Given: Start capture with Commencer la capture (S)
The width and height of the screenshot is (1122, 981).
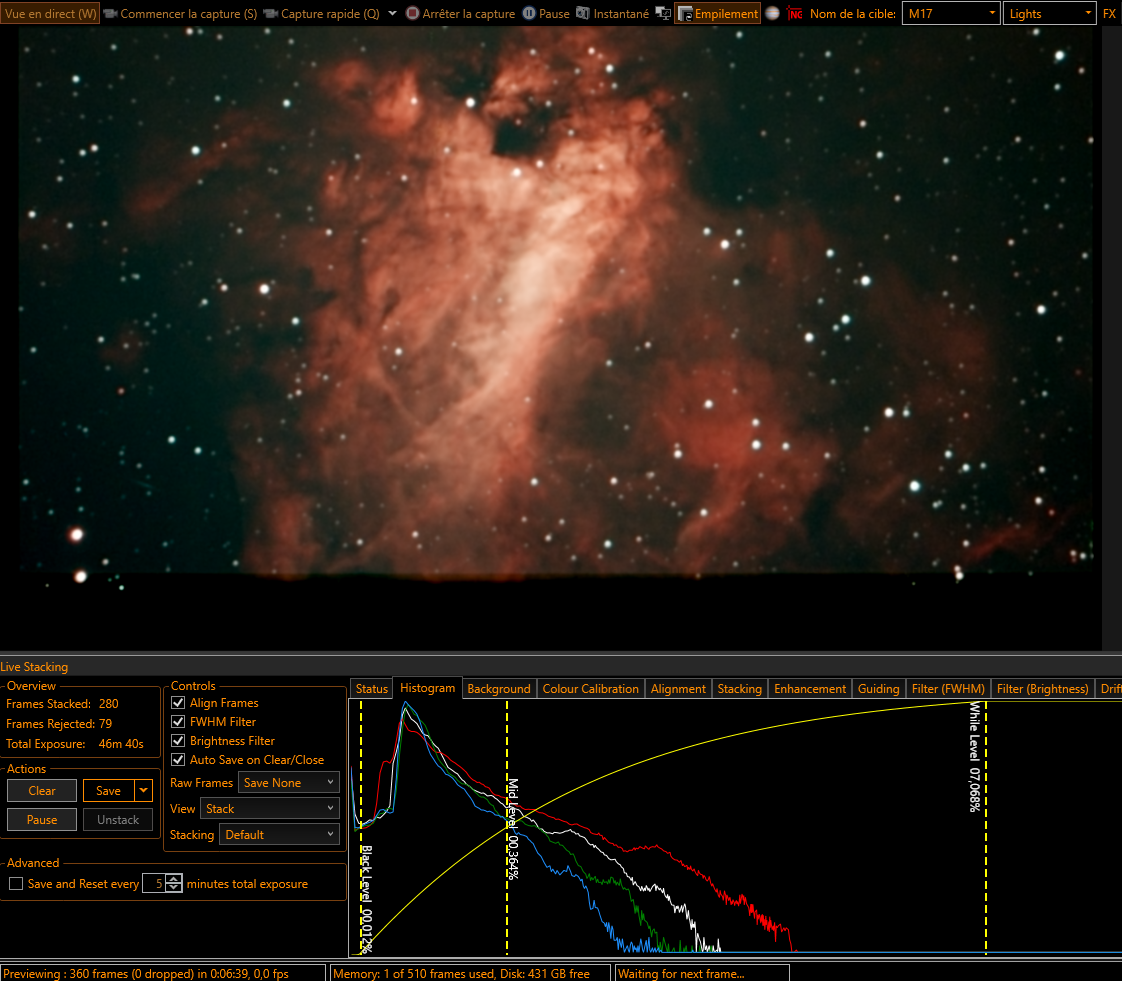Looking at the screenshot, I should (x=180, y=14).
